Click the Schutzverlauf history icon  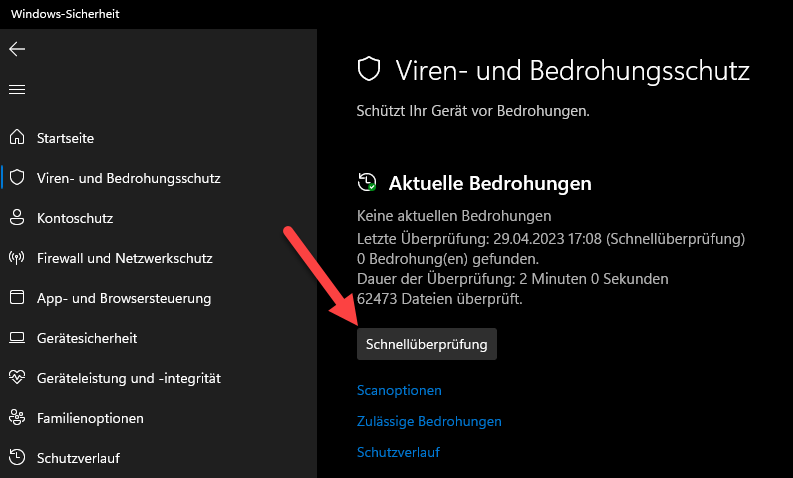17,458
